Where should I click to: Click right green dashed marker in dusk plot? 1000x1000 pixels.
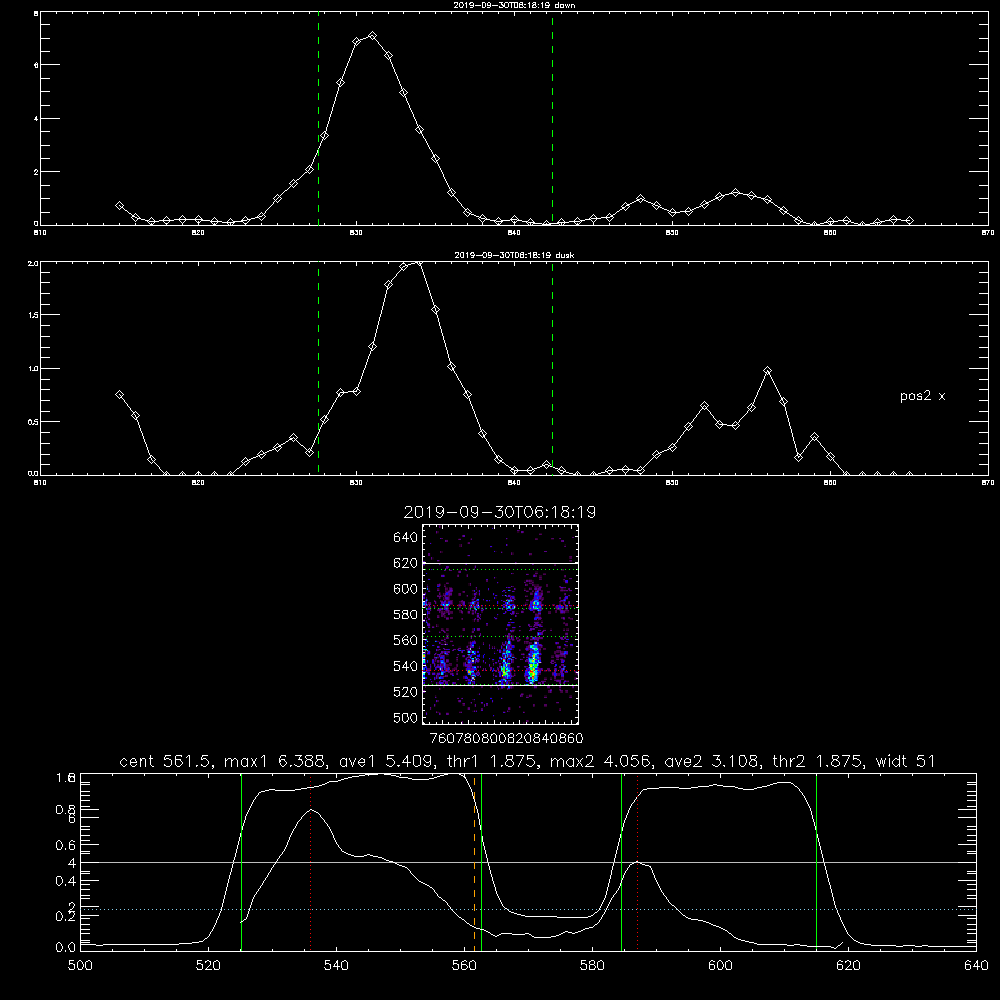pyautogui.click(x=552, y=369)
